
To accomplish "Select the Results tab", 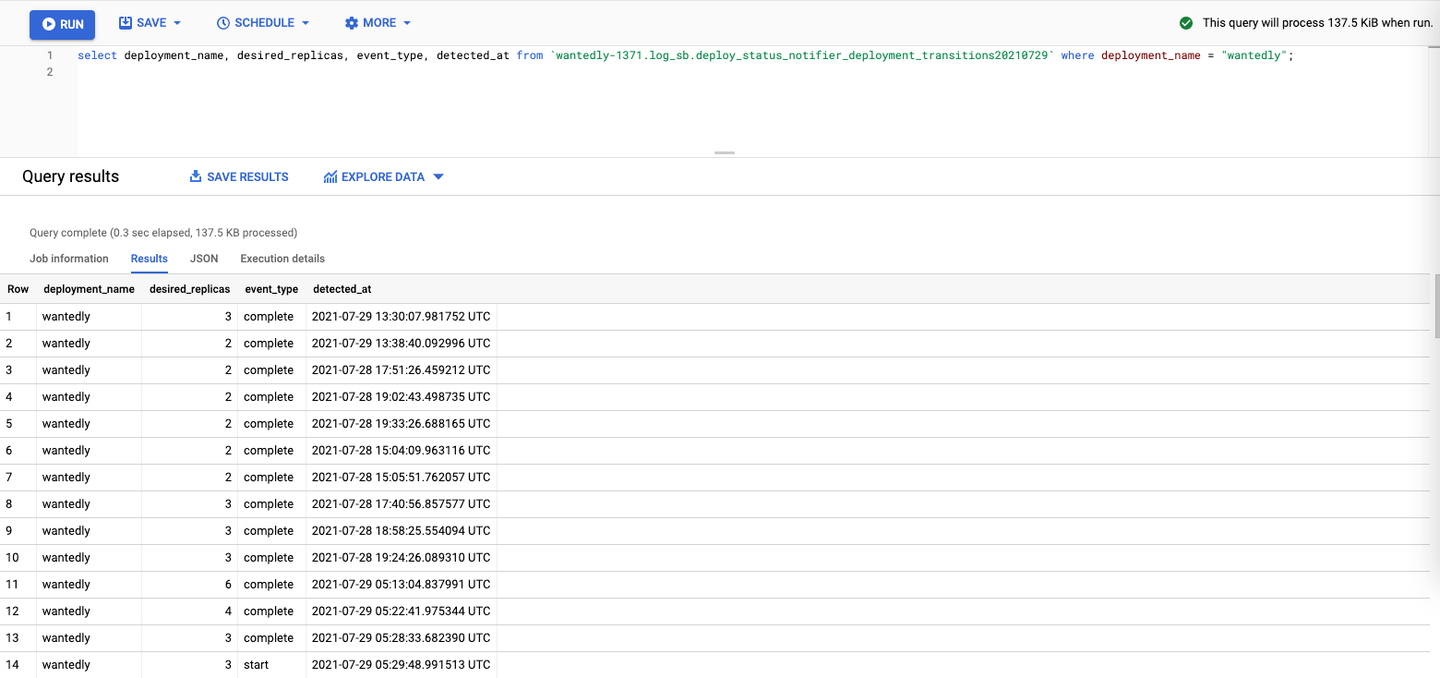I will click(149, 258).
